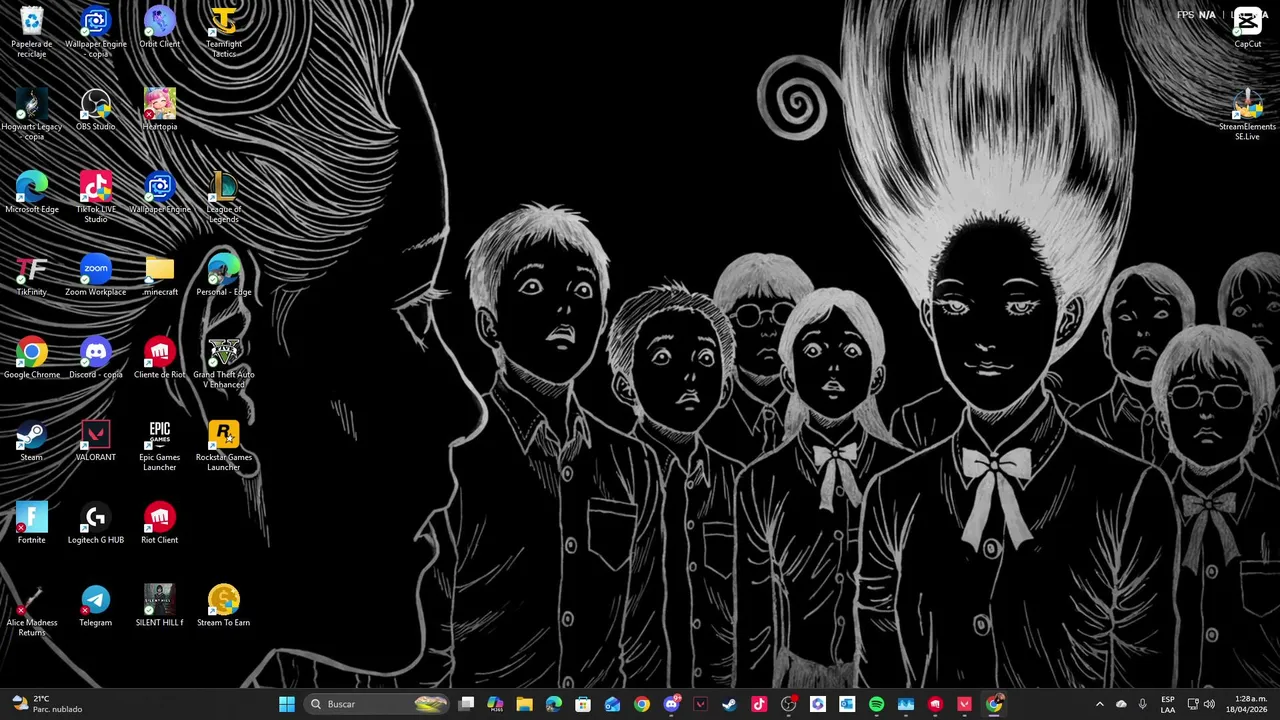
Task: Open Steam from the taskbar
Action: [729, 704]
